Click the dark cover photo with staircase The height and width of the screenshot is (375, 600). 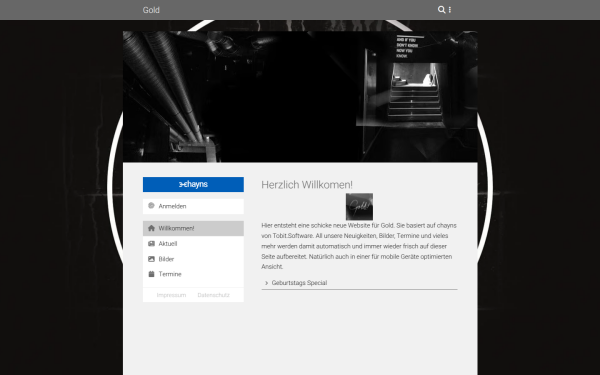pyautogui.click(x=300, y=97)
